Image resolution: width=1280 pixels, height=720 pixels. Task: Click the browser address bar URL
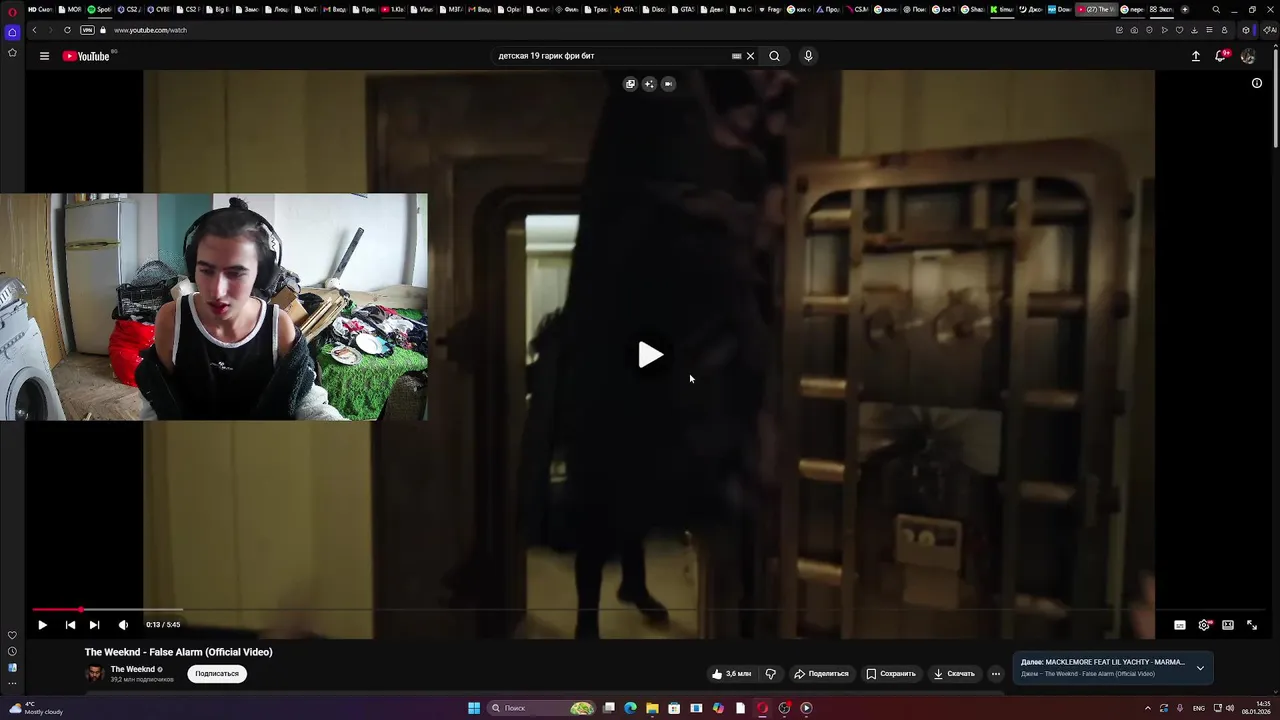coord(150,30)
